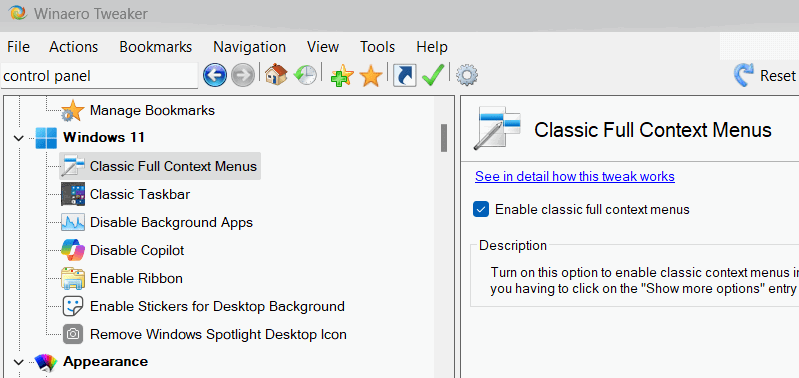Add bookmark with the green plus star

[341, 76]
